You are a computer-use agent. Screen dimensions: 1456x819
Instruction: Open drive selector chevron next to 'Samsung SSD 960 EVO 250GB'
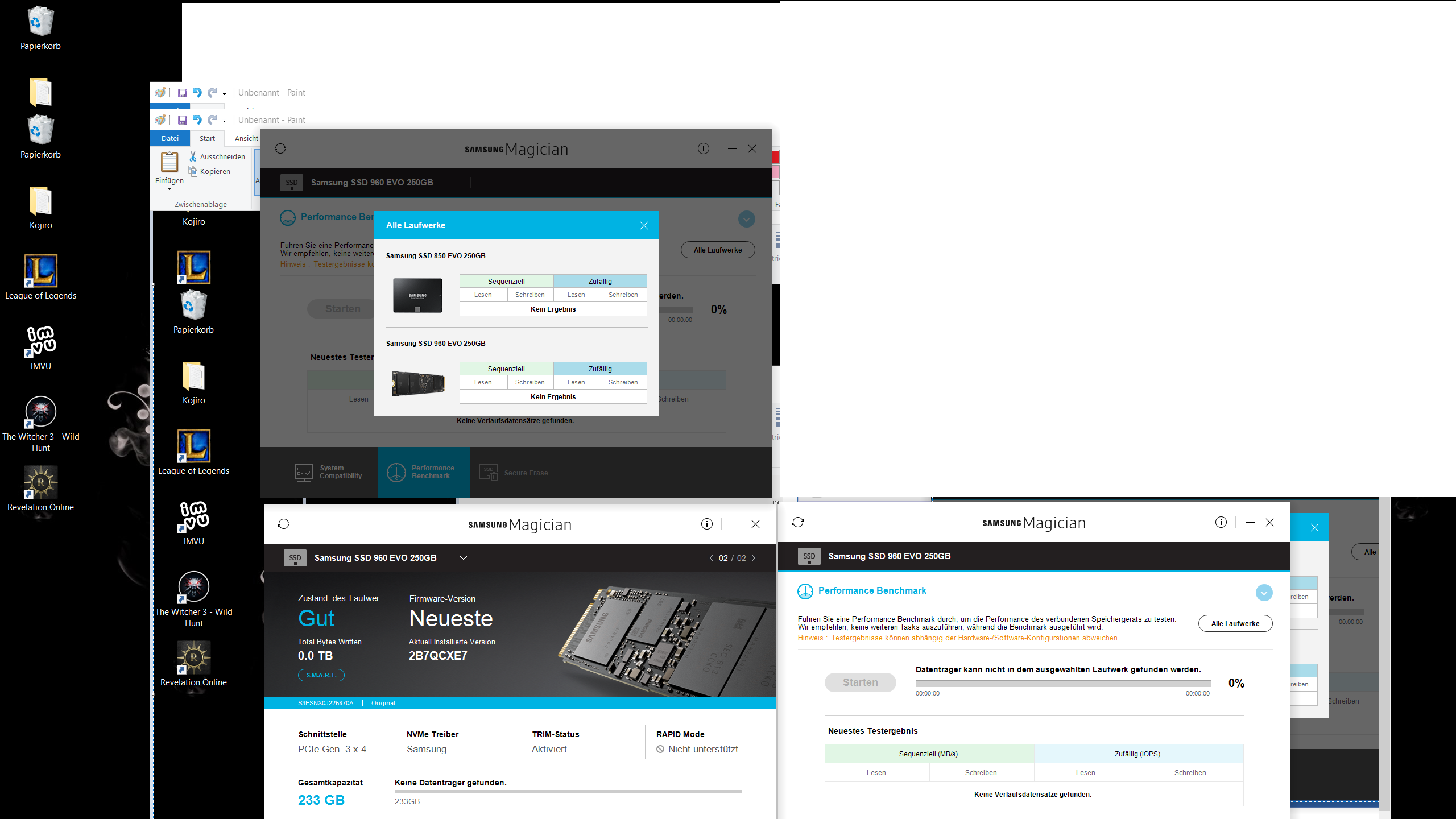464,558
